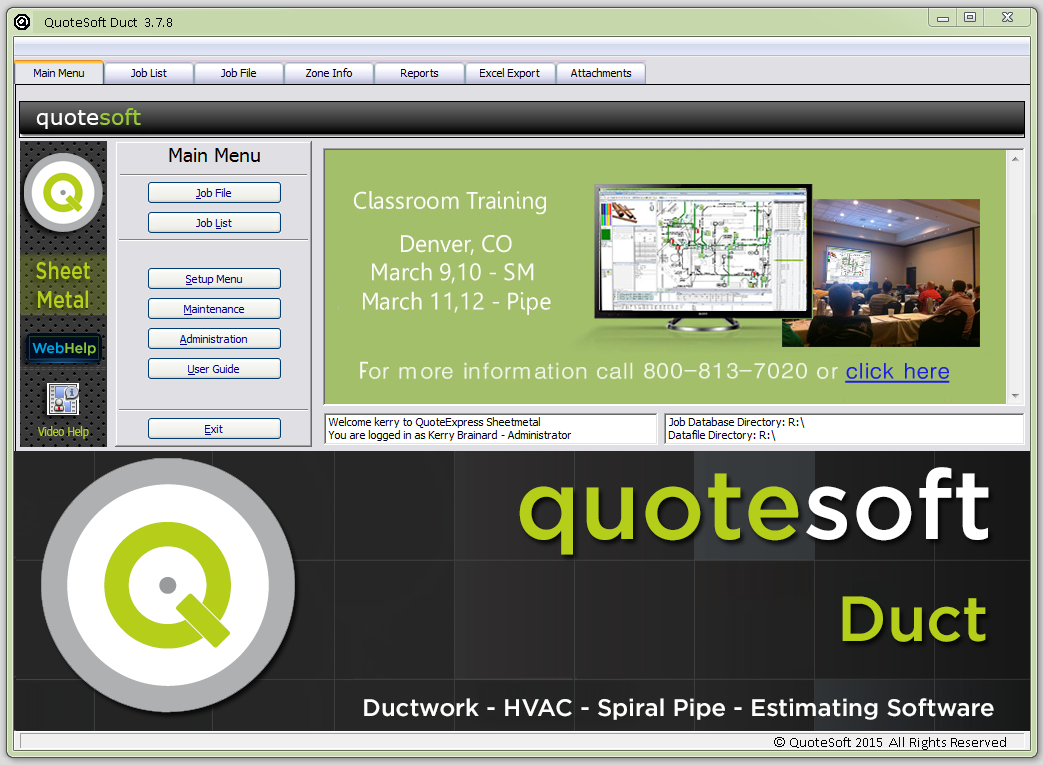1043x765 pixels.
Task: Open the Job File tab
Action: click(239, 73)
